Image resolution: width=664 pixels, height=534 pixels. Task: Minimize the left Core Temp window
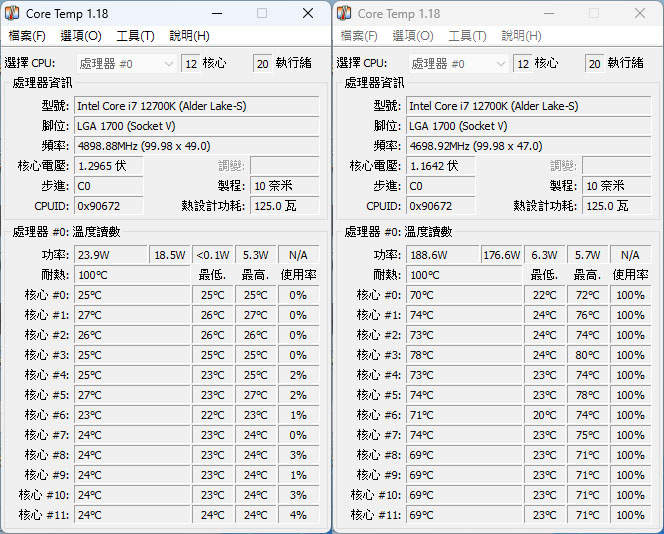[x=217, y=14]
